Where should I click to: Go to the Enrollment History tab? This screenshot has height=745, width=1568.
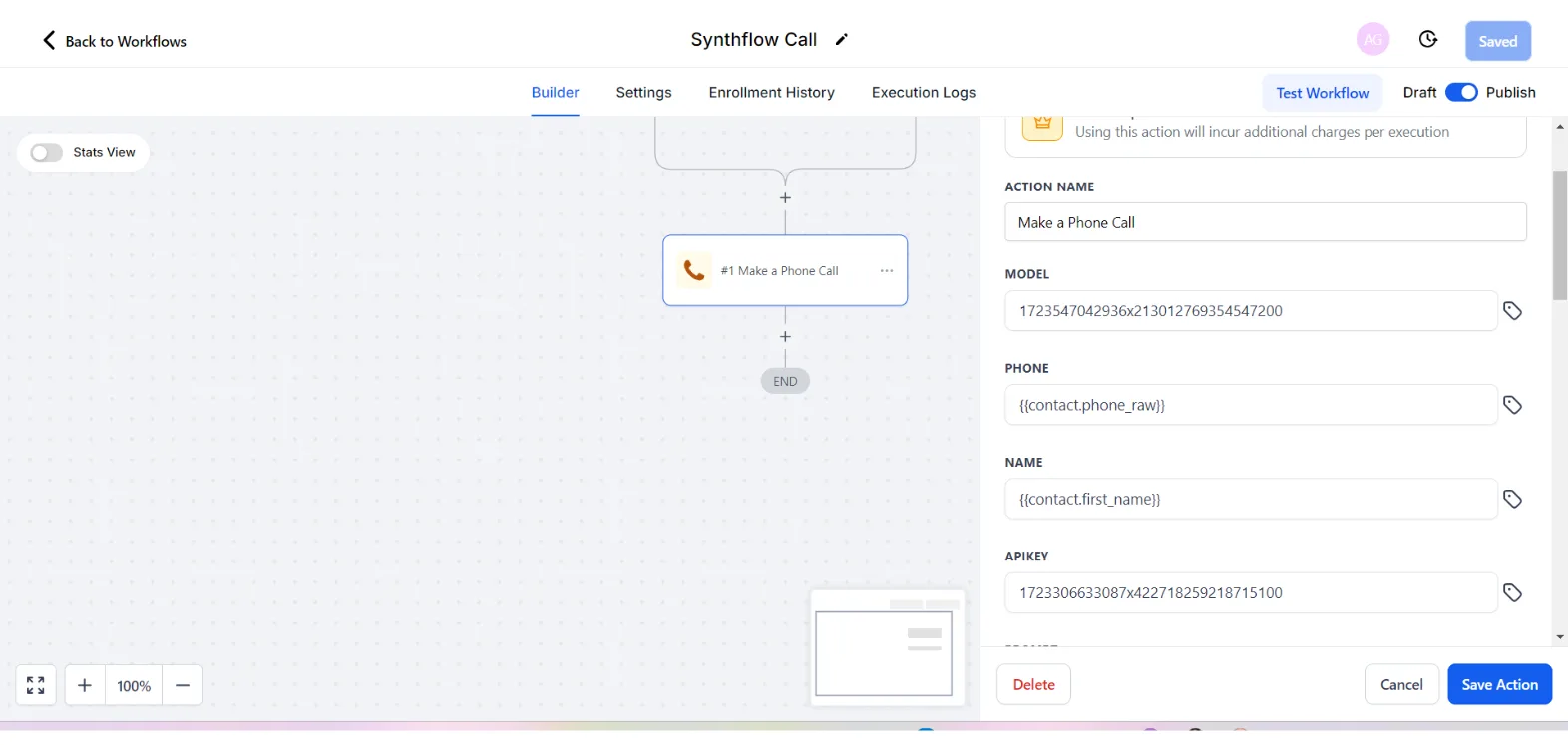pyautogui.click(x=771, y=93)
